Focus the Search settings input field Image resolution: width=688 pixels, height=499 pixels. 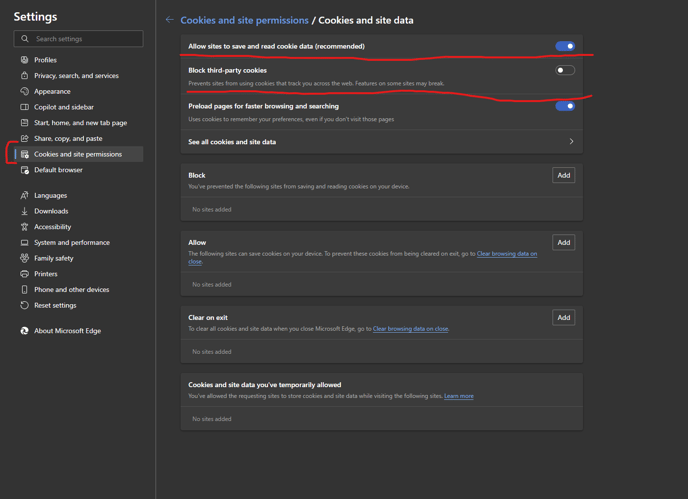[79, 39]
